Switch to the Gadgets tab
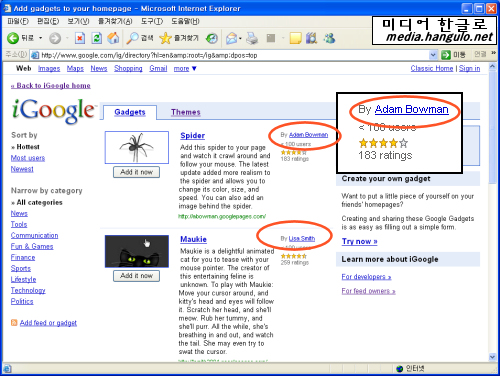 tap(130, 112)
